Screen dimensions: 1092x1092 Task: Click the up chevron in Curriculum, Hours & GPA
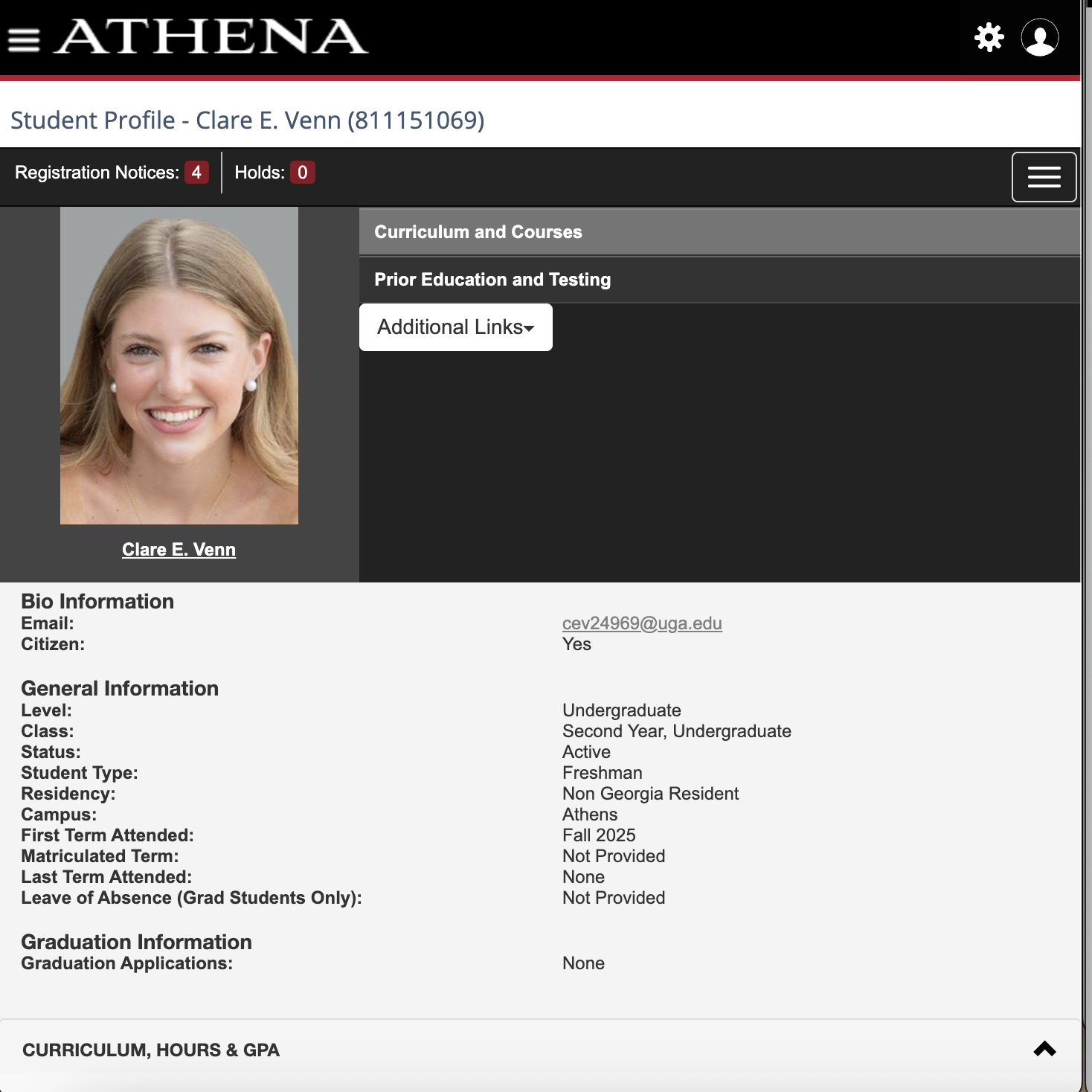point(1044,1049)
